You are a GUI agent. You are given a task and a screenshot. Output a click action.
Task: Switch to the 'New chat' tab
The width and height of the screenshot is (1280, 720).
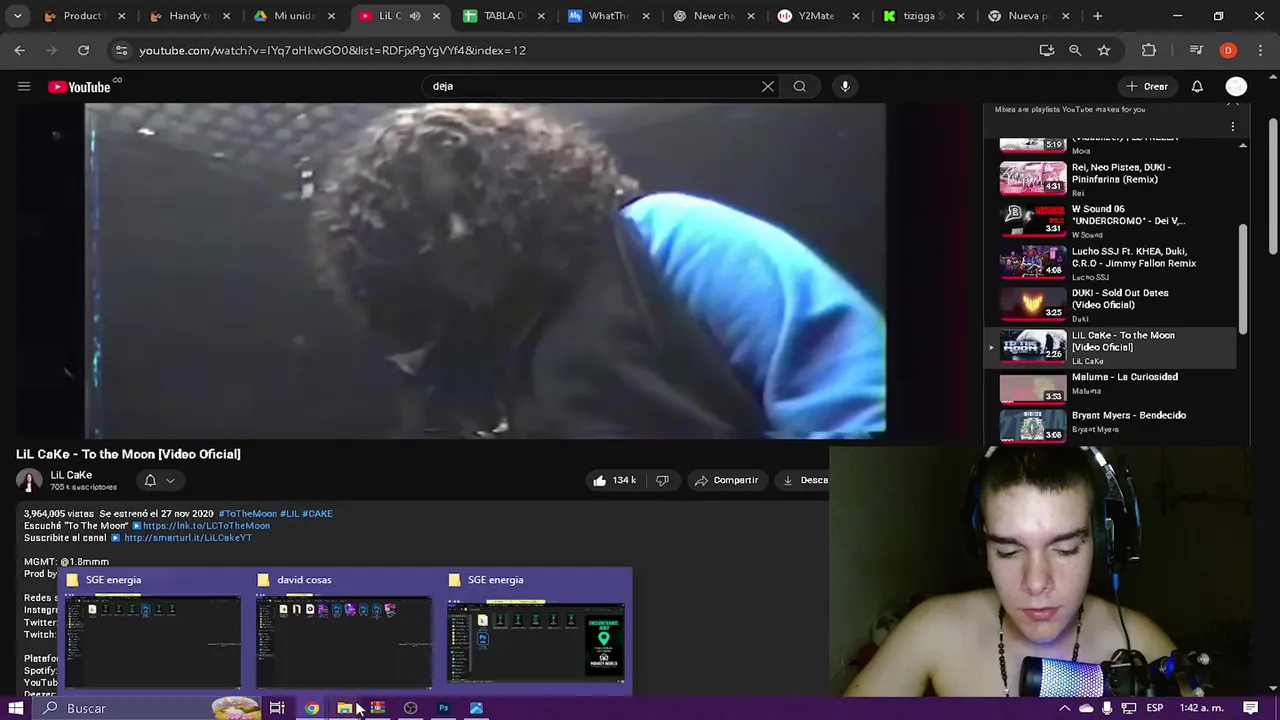[714, 16]
